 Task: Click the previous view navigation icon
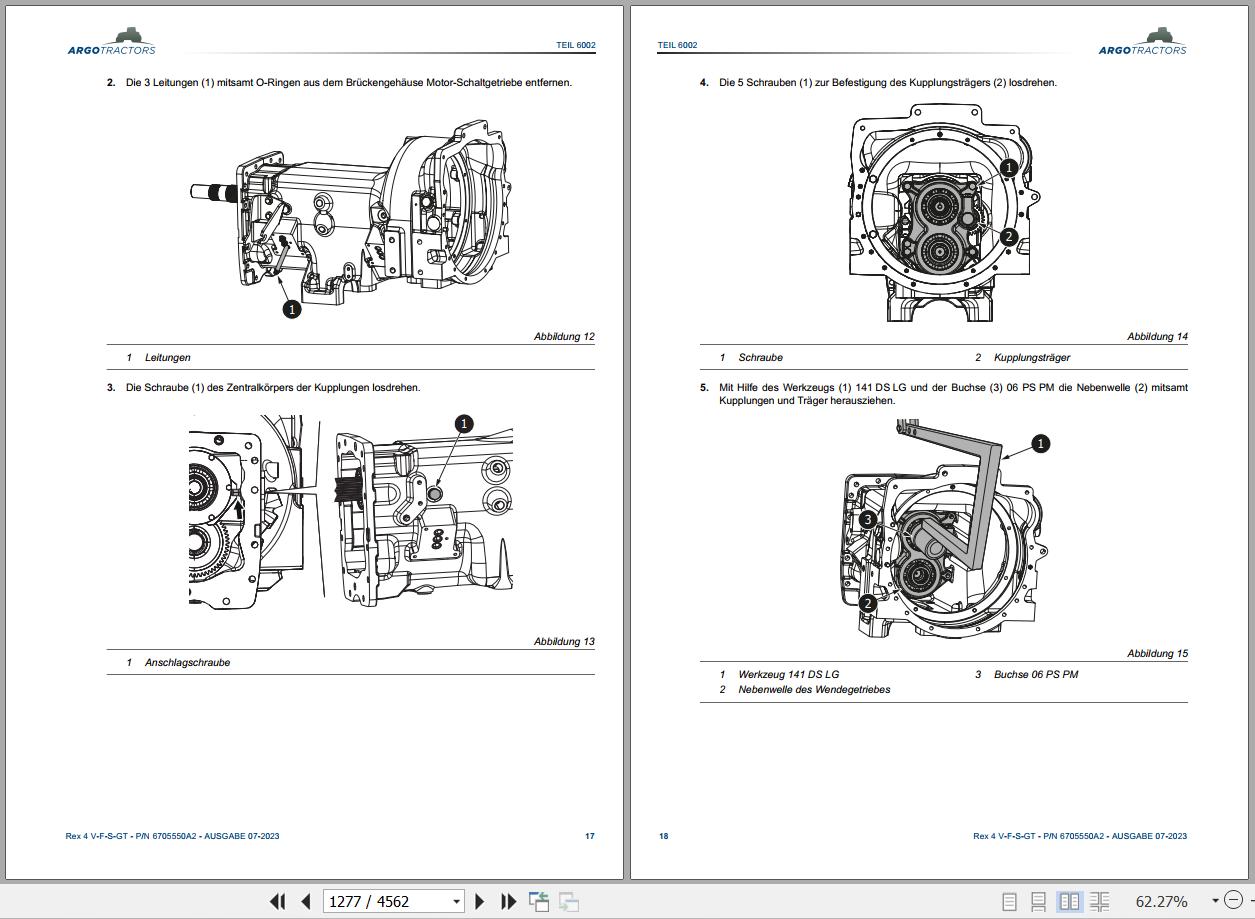click(x=539, y=901)
